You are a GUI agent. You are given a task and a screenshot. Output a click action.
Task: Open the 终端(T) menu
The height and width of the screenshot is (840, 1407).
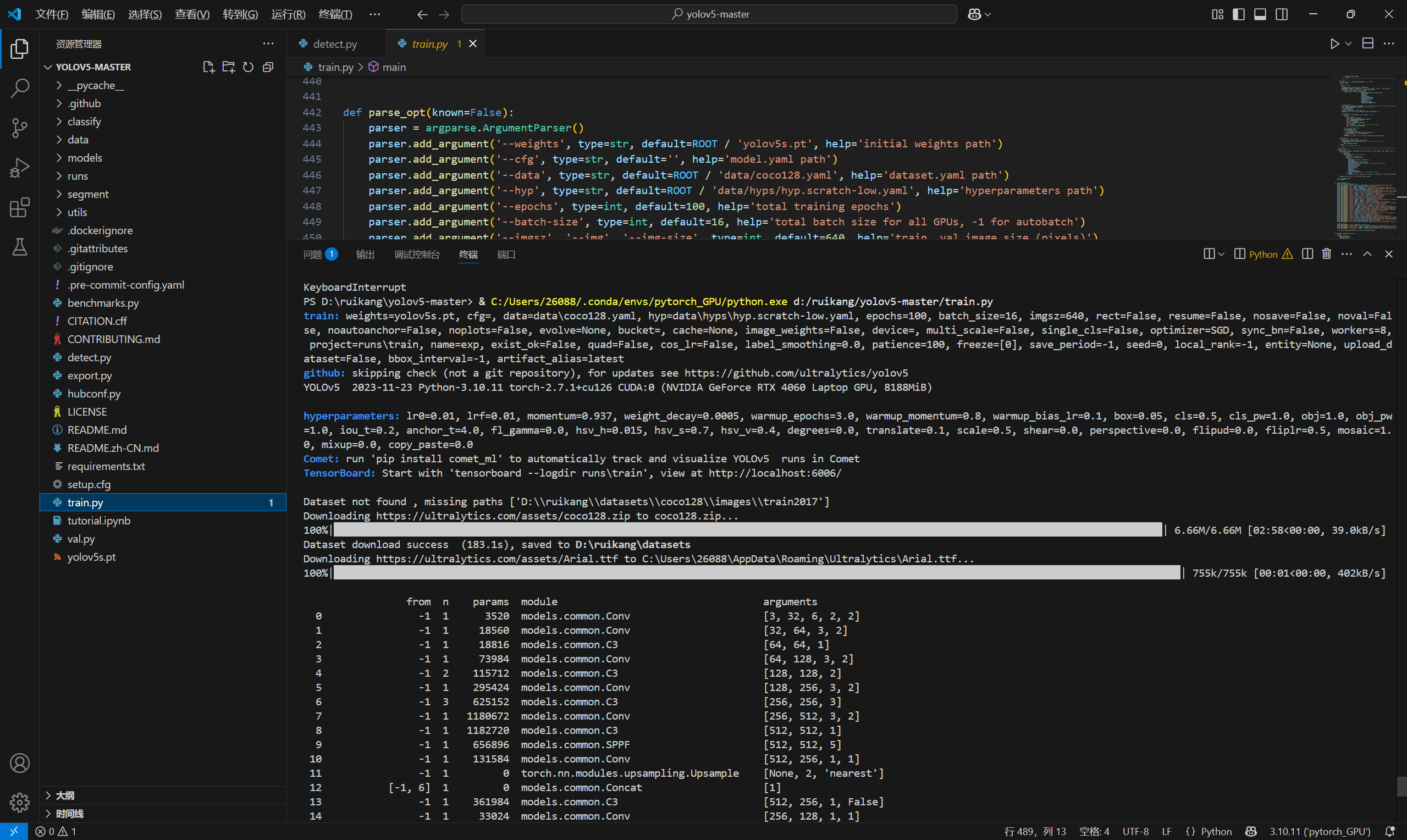[x=335, y=14]
